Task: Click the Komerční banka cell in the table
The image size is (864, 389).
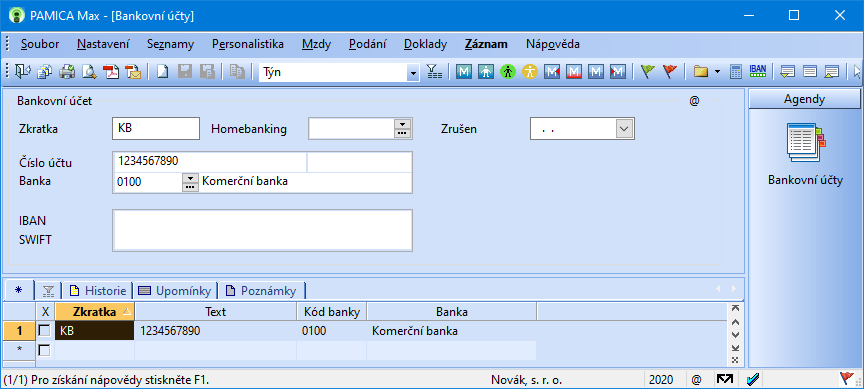Action: click(452, 331)
